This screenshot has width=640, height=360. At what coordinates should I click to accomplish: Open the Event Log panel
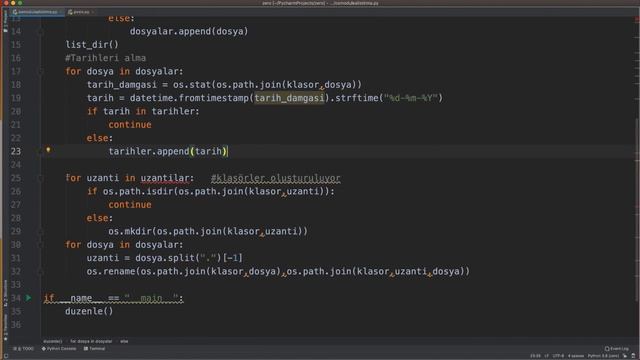click(x=616, y=349)
